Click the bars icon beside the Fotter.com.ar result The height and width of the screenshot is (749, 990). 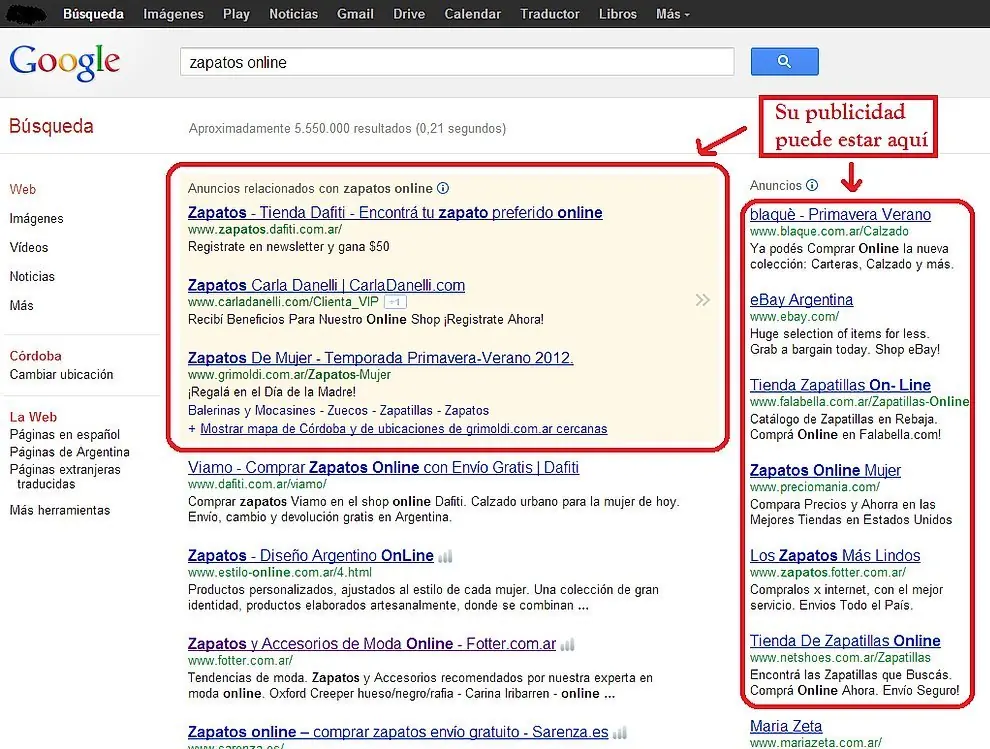point(568,645)
